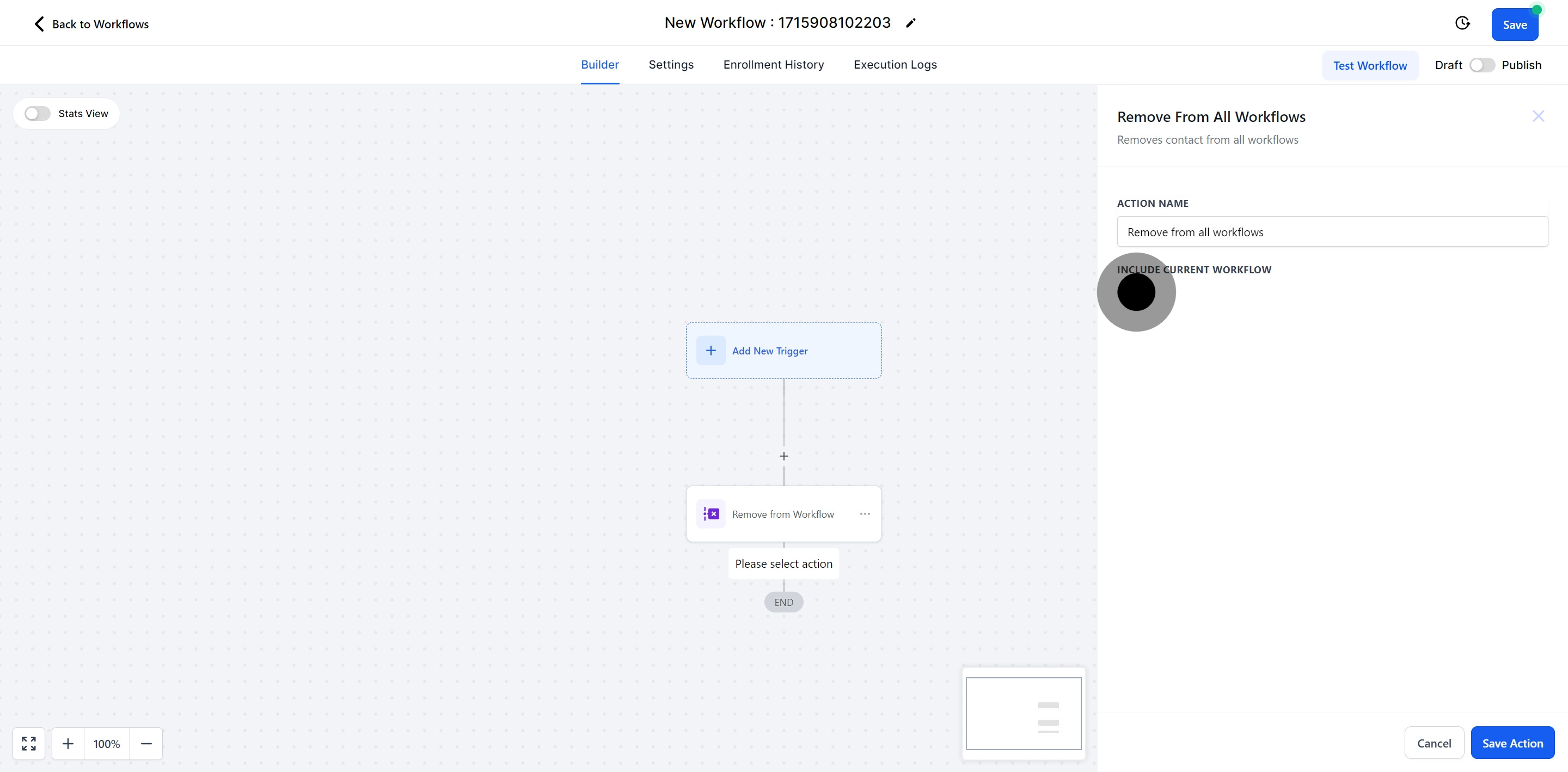This screenshot has height=772, width=1568.
Task: Toggle Include Current Workflow switch
Action: pos(1136,292)
